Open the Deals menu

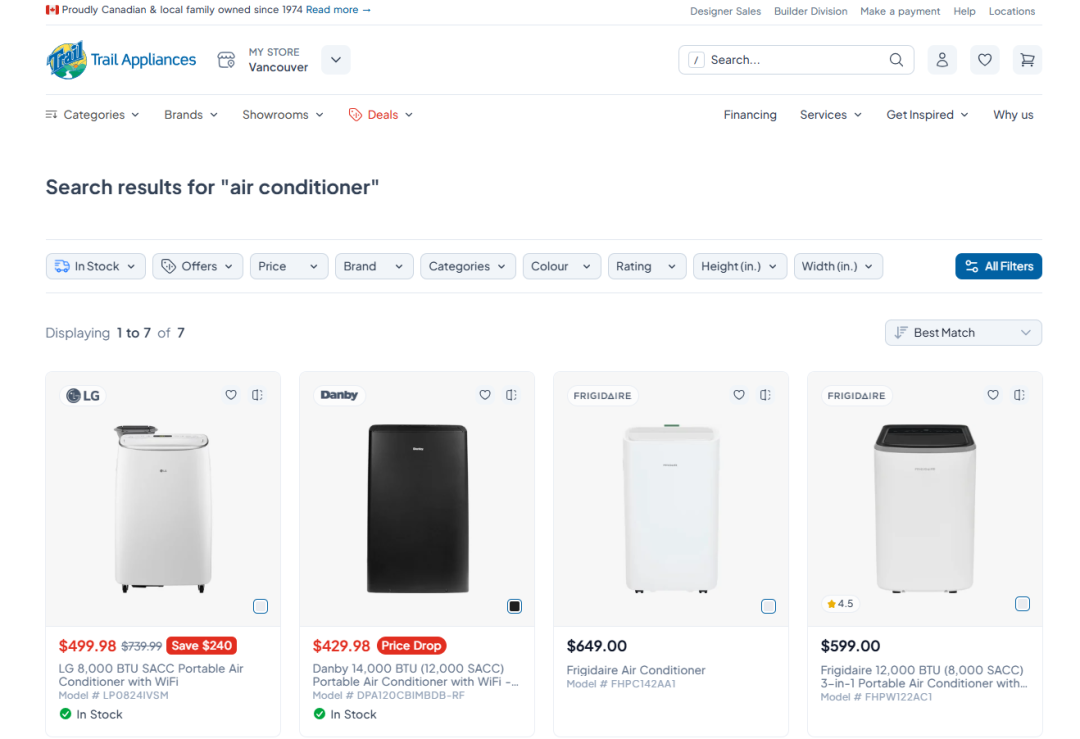click(381, 115)
